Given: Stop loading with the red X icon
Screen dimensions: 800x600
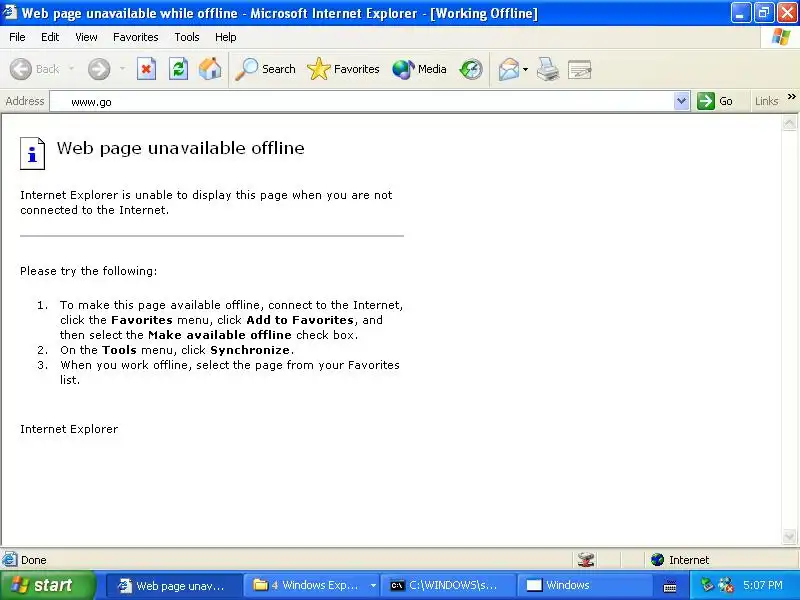Looking at the screenshot, I should tap(146, 69).
